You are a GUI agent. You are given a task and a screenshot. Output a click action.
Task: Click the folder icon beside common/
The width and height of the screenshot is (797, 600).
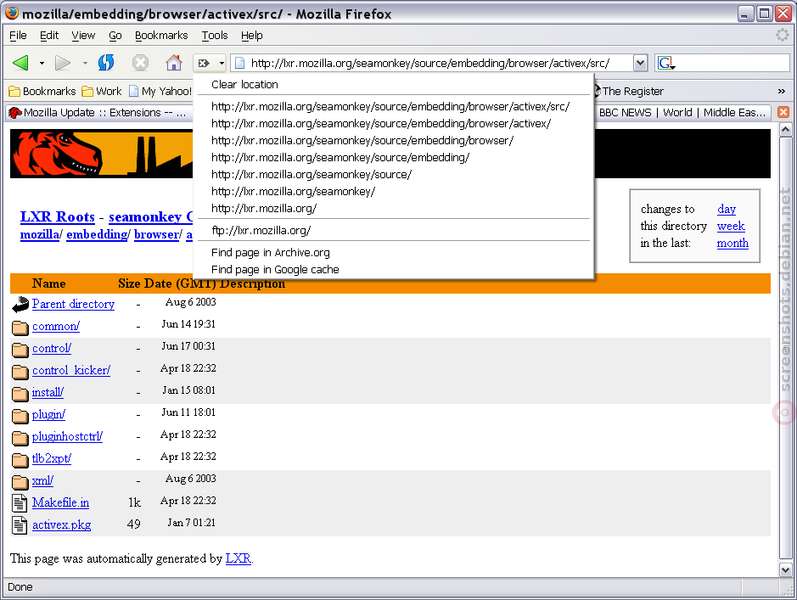click(x=20, y=327)
